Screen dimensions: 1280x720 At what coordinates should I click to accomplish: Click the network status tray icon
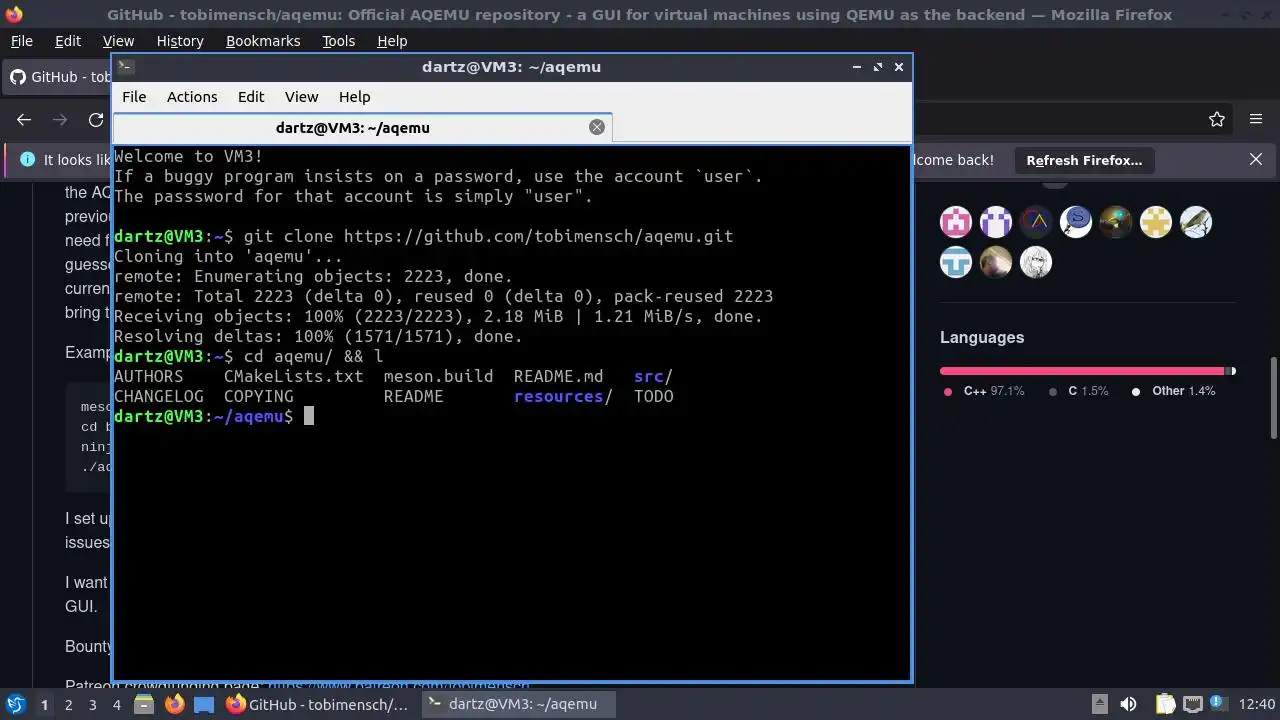[1192, 704]
